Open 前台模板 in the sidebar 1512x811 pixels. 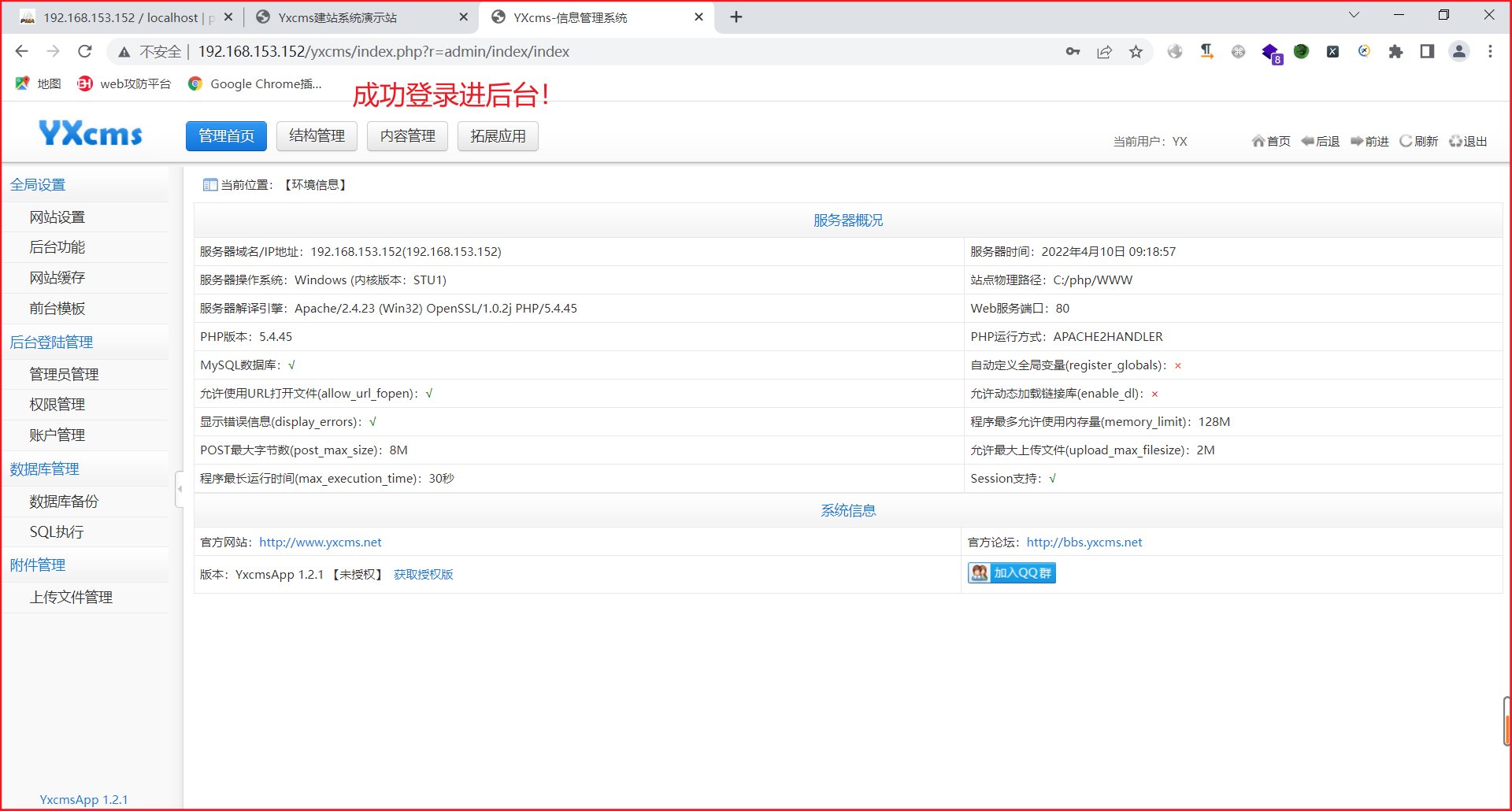coord(57,309)
